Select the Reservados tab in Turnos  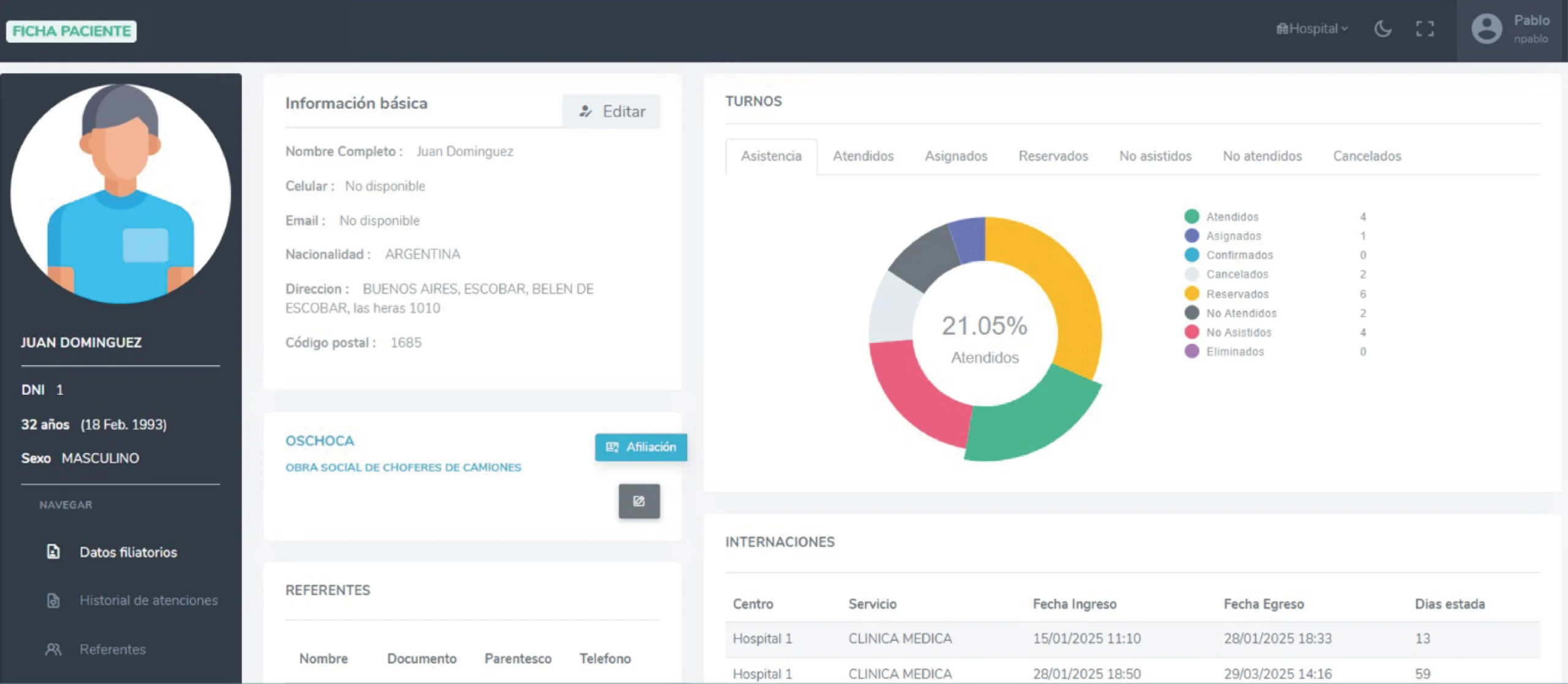pos(1053,156)
